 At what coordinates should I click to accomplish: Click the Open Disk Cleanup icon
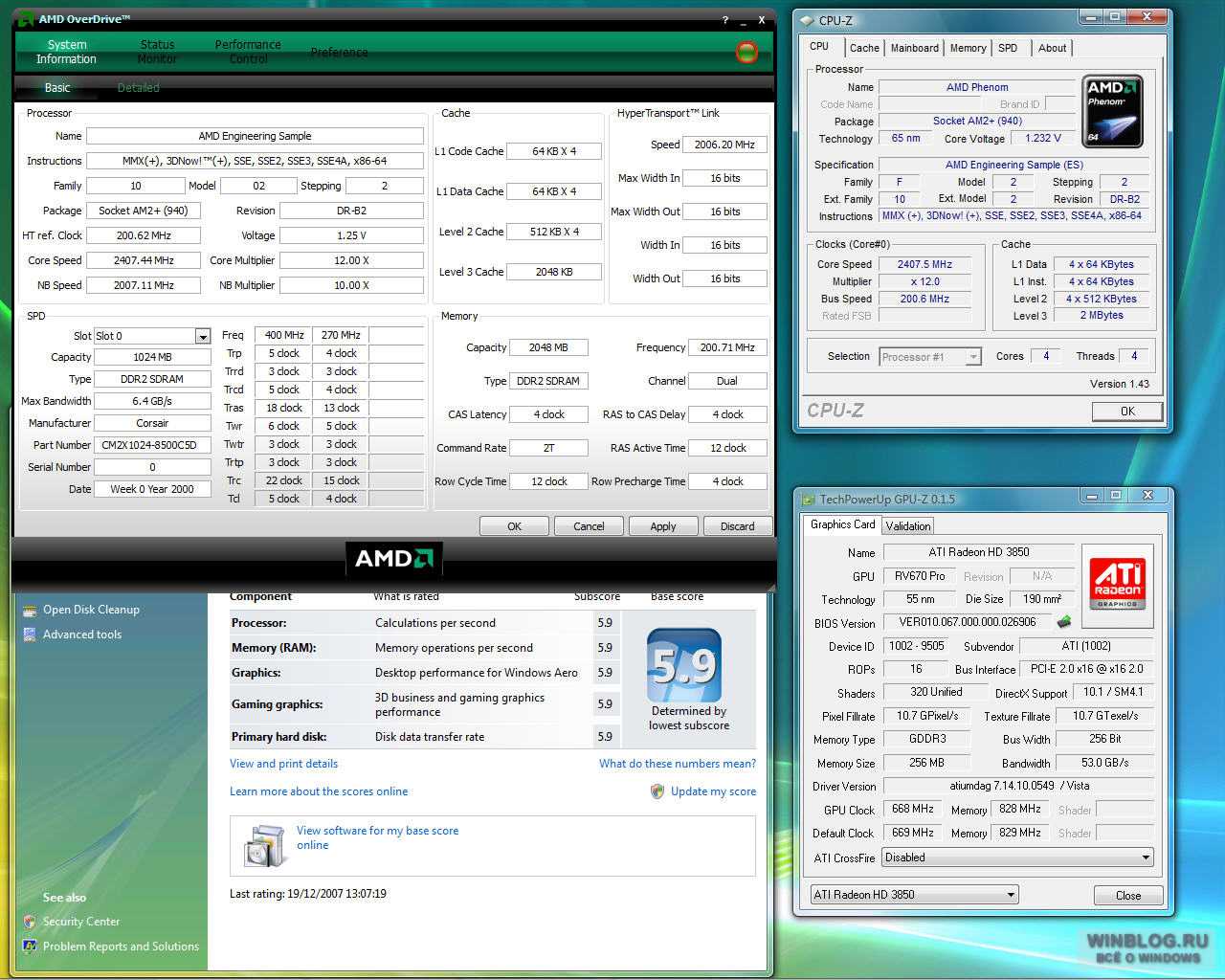[29, 609]
